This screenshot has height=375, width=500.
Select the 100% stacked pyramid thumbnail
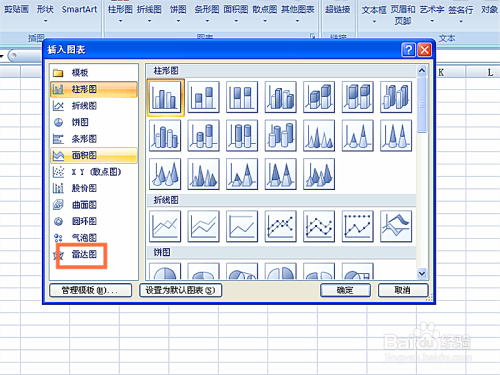click(x=281, y=174)
